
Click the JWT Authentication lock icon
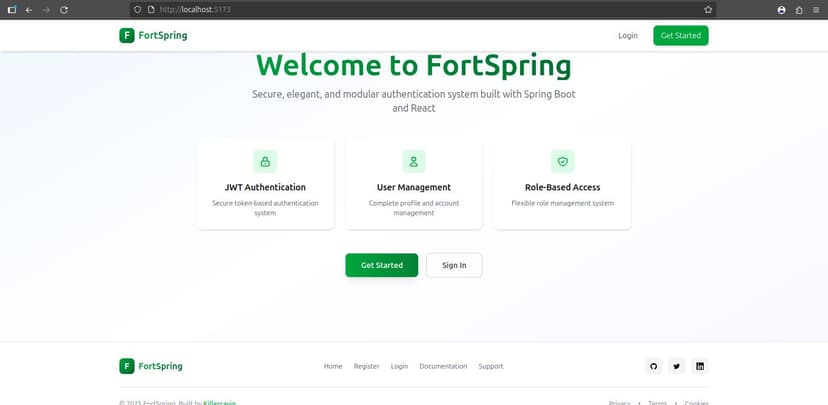click(x=265, y=162)
